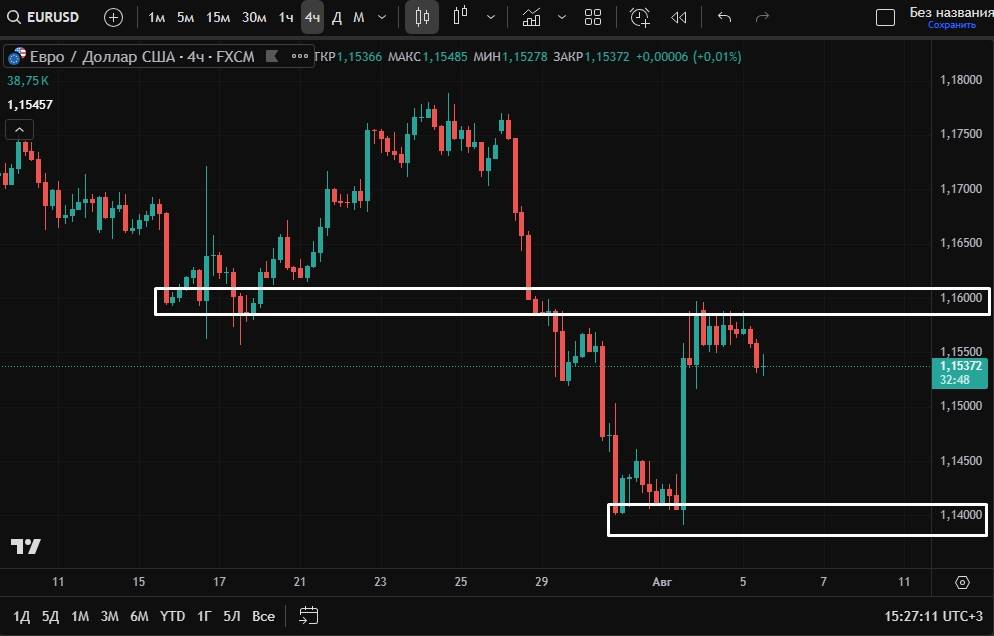Open EURUSD symbol search

click(x=46, y=17)
